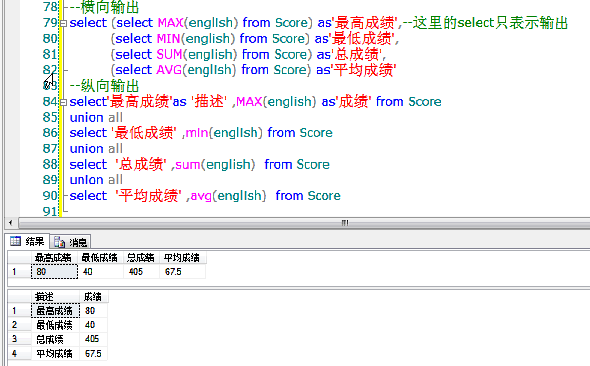This screenshot has height=366, width=590.
Task: Click 'union all' on line 89
Action: click(96, 180)
